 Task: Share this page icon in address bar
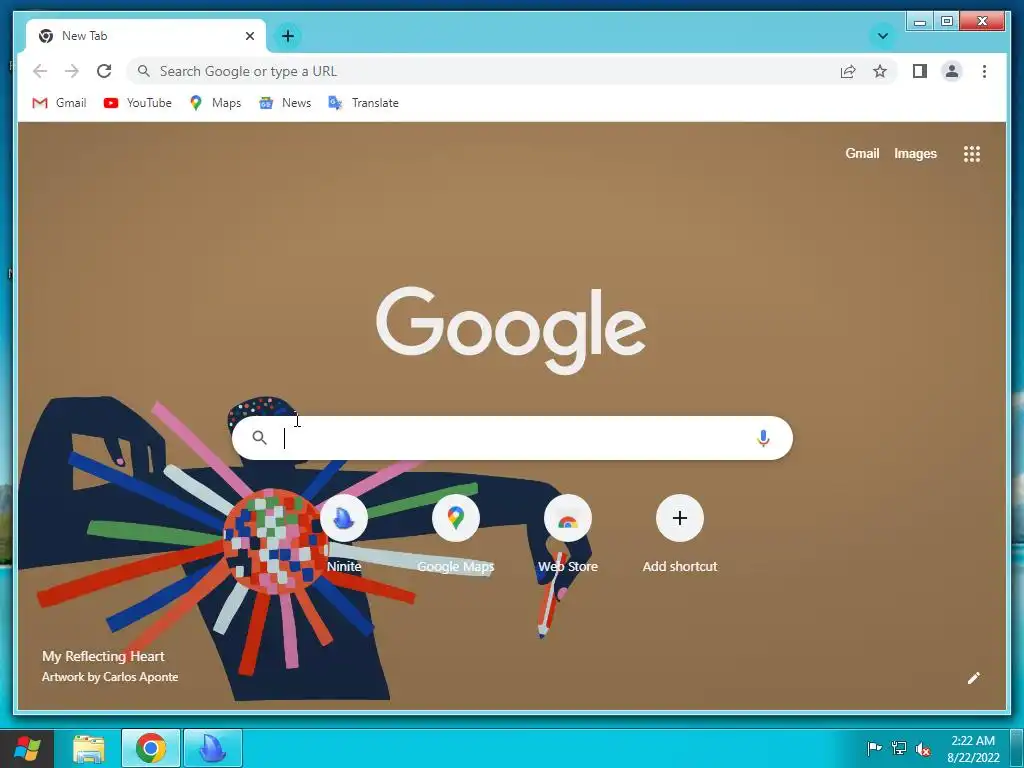pyautogui.click(x=848, y=71)
